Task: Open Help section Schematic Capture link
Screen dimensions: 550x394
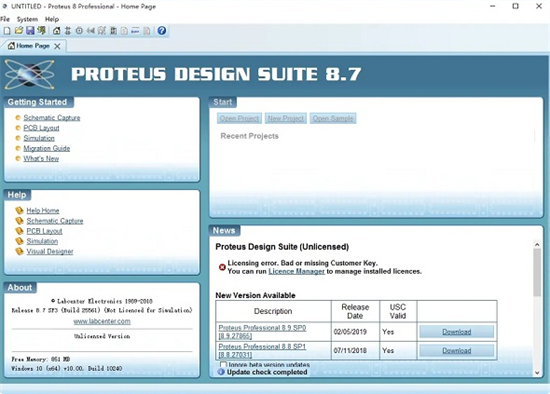Action: [55, 221]
